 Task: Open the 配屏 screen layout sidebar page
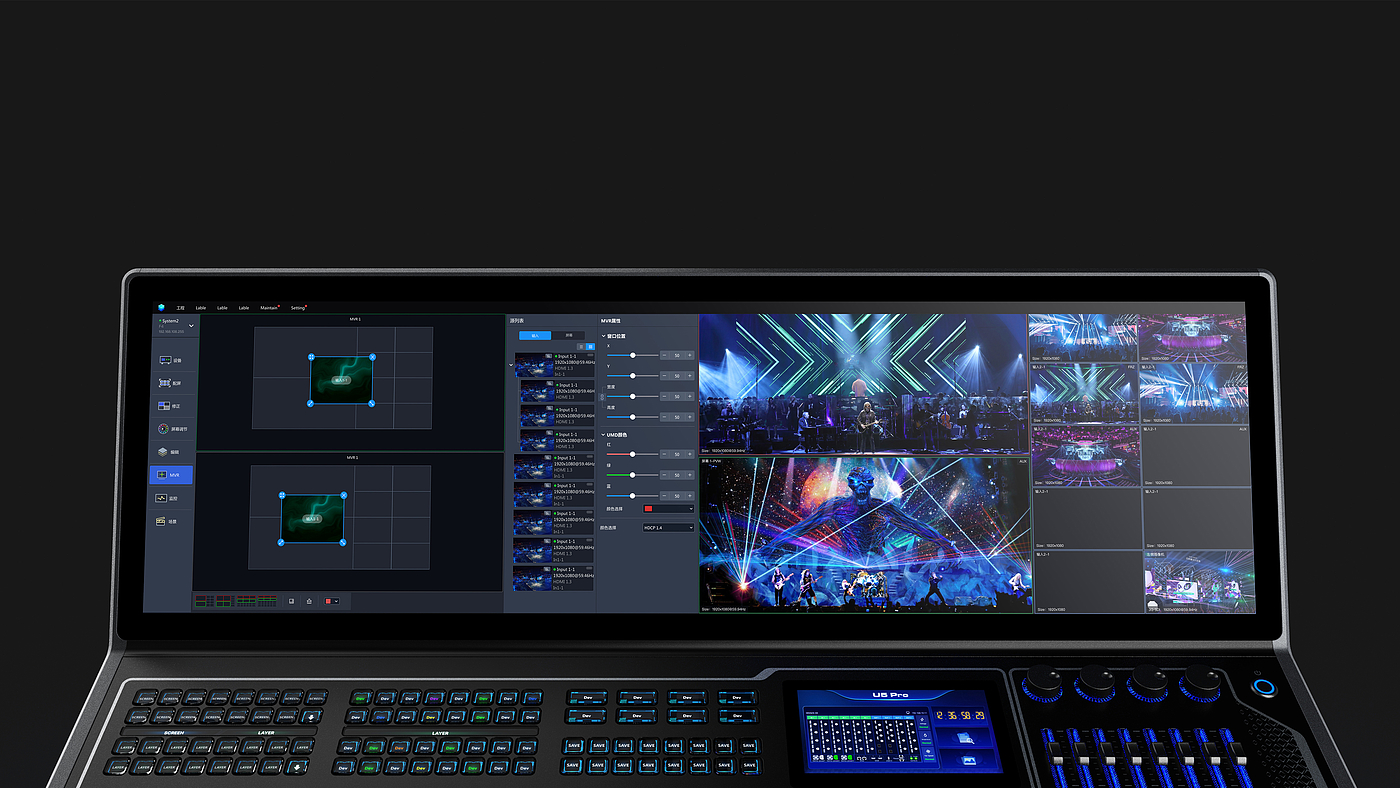(171, 383)
